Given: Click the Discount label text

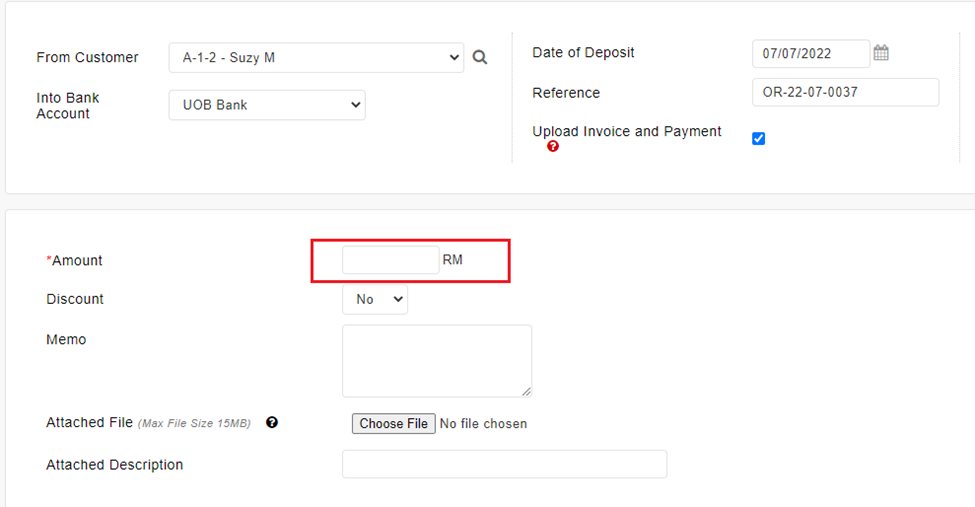Looking at the screenshot, I should pos(75,299).
